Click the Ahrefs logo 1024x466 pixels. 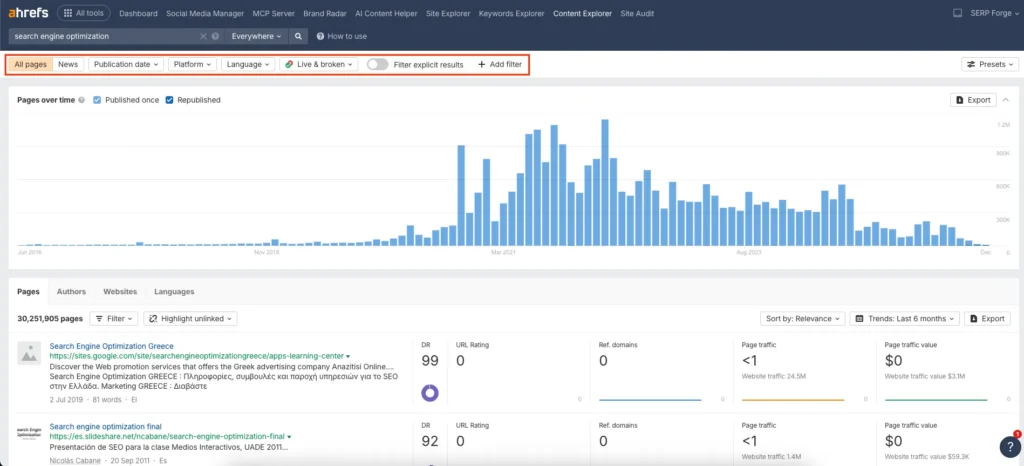28,14
